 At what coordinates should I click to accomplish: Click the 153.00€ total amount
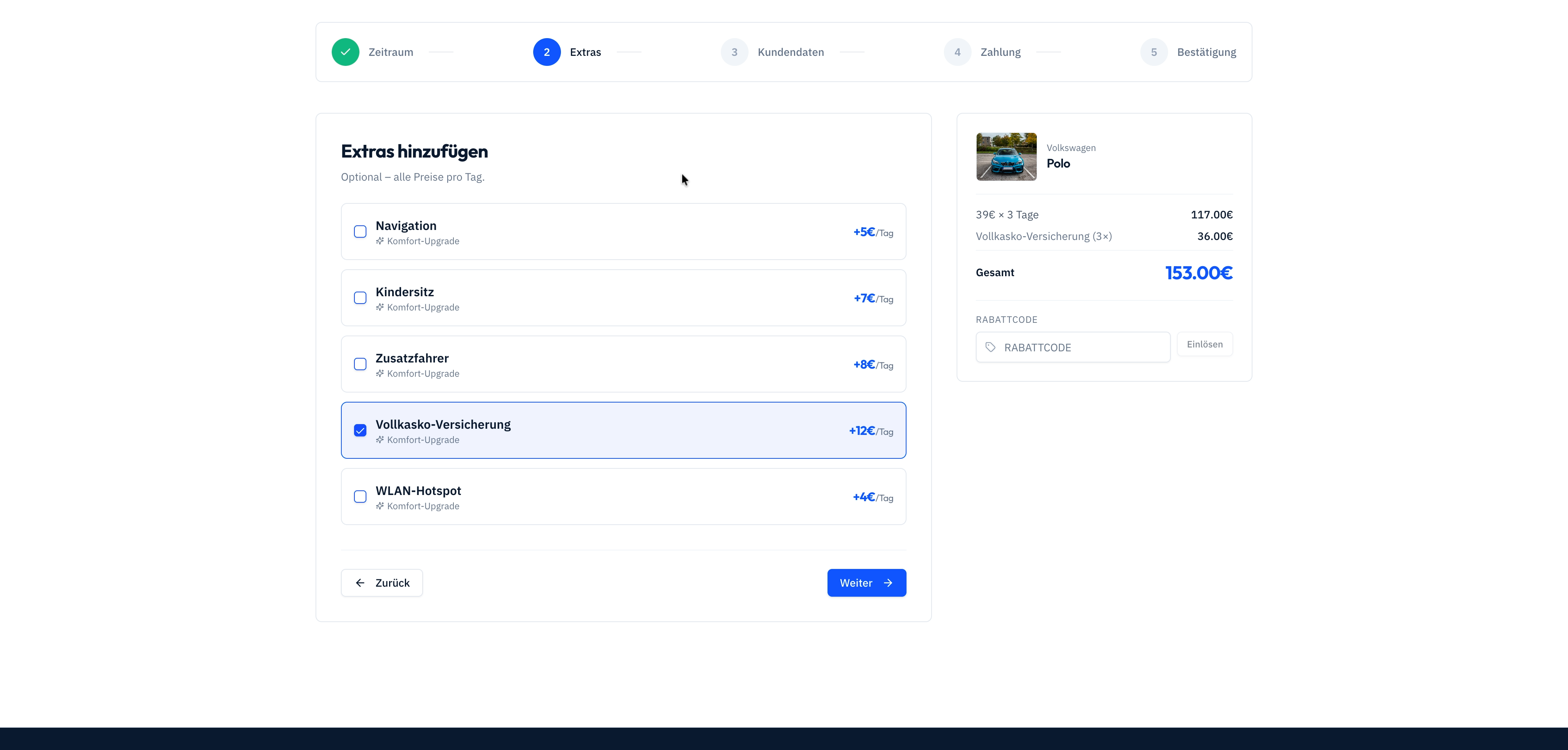point(1199,273)
